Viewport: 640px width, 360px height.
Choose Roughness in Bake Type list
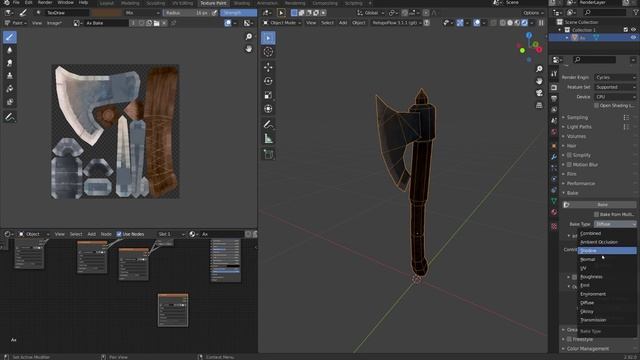click(607, 277)
